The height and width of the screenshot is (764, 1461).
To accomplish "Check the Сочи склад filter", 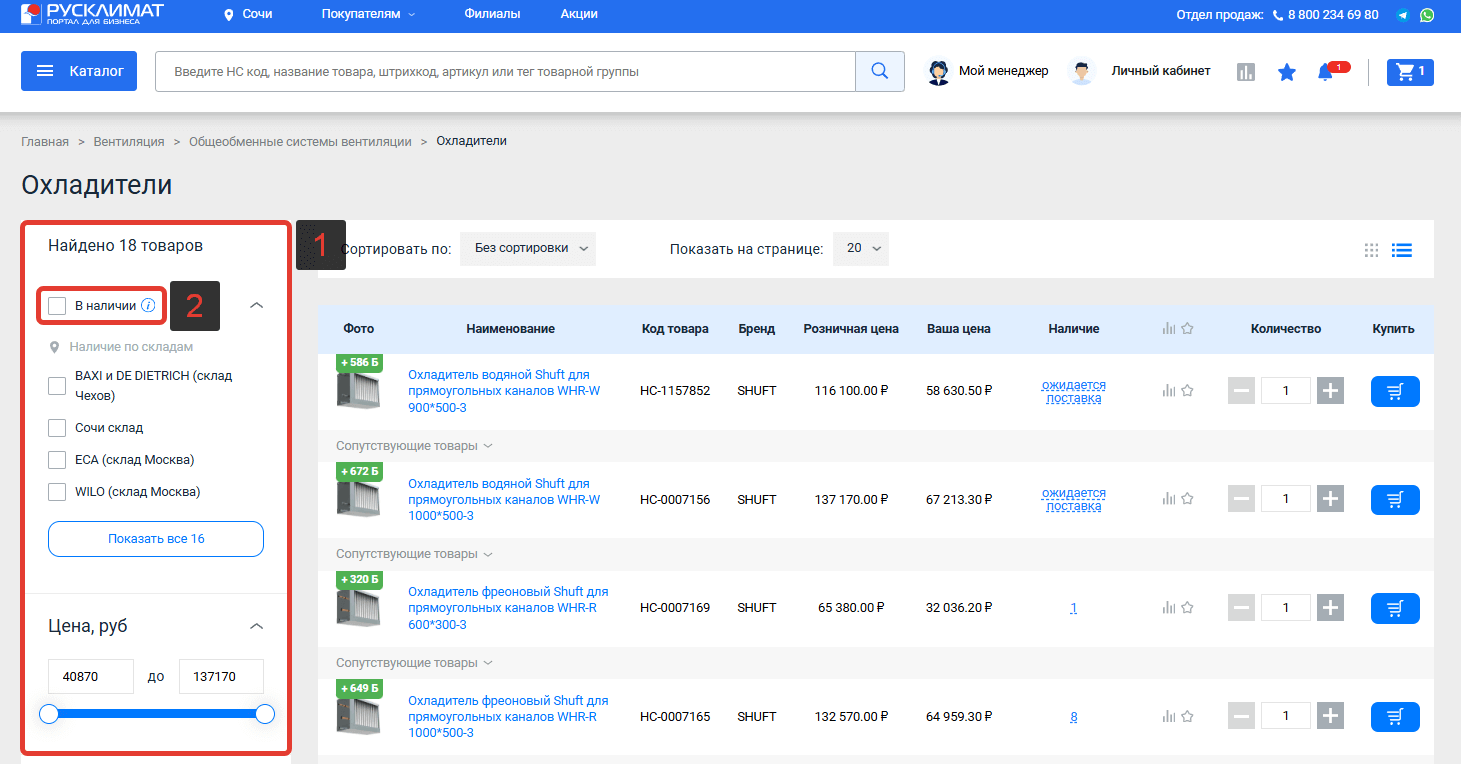I will [x=57, y=428].
